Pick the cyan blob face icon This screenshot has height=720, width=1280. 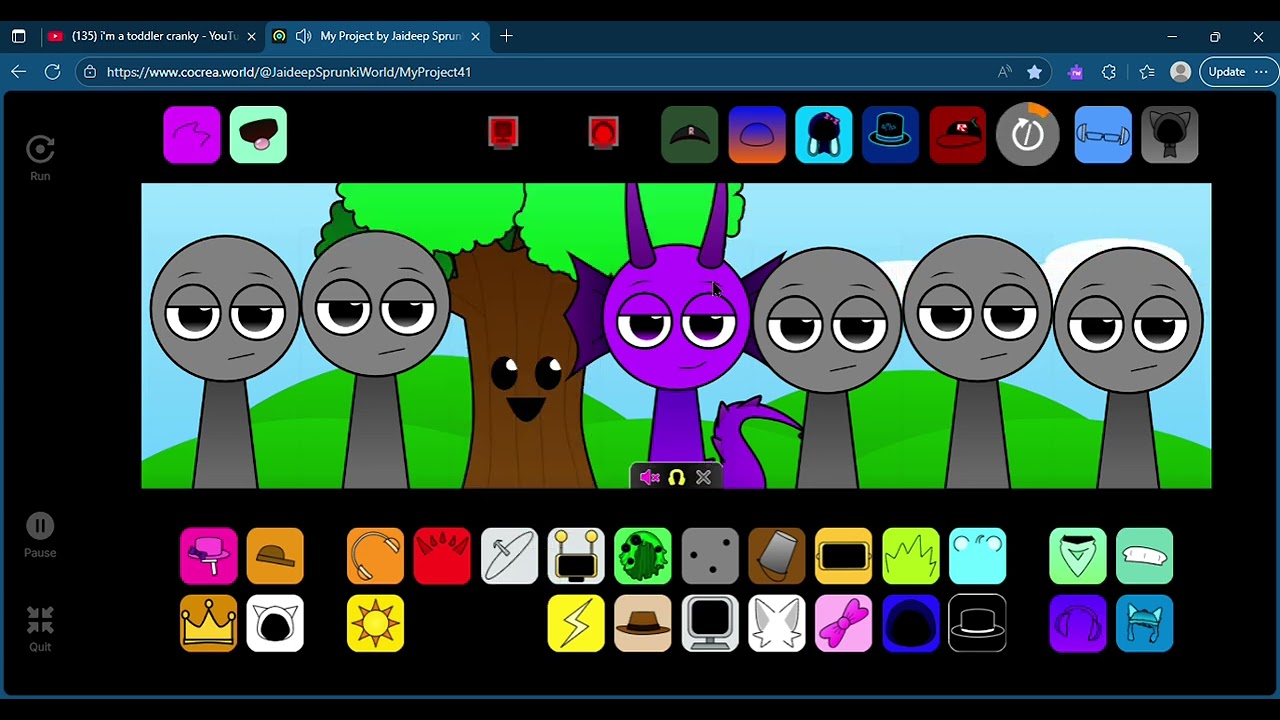coord(978,556)
